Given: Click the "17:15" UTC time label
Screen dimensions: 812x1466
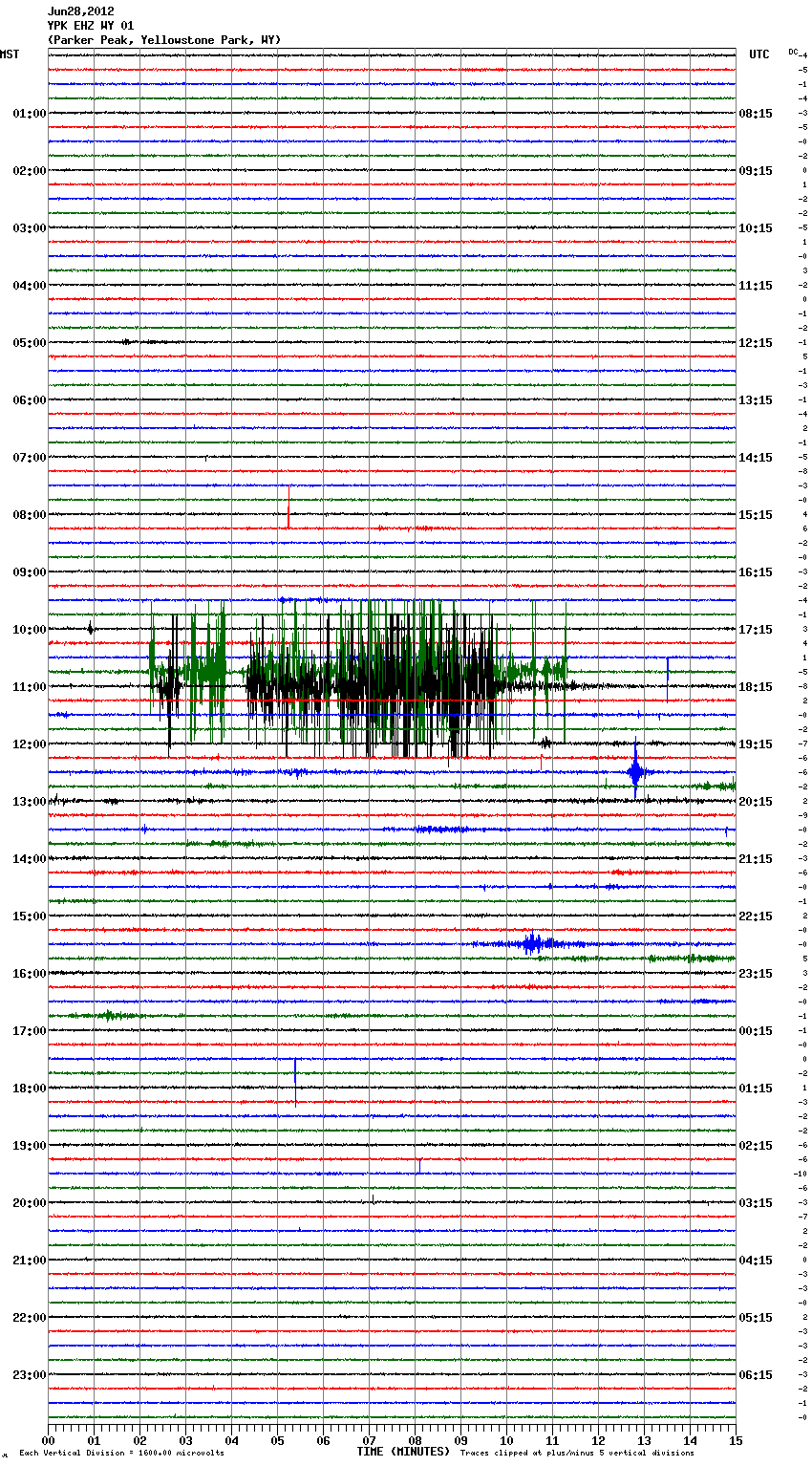Looking at the screenshot, I should point(756,630).
